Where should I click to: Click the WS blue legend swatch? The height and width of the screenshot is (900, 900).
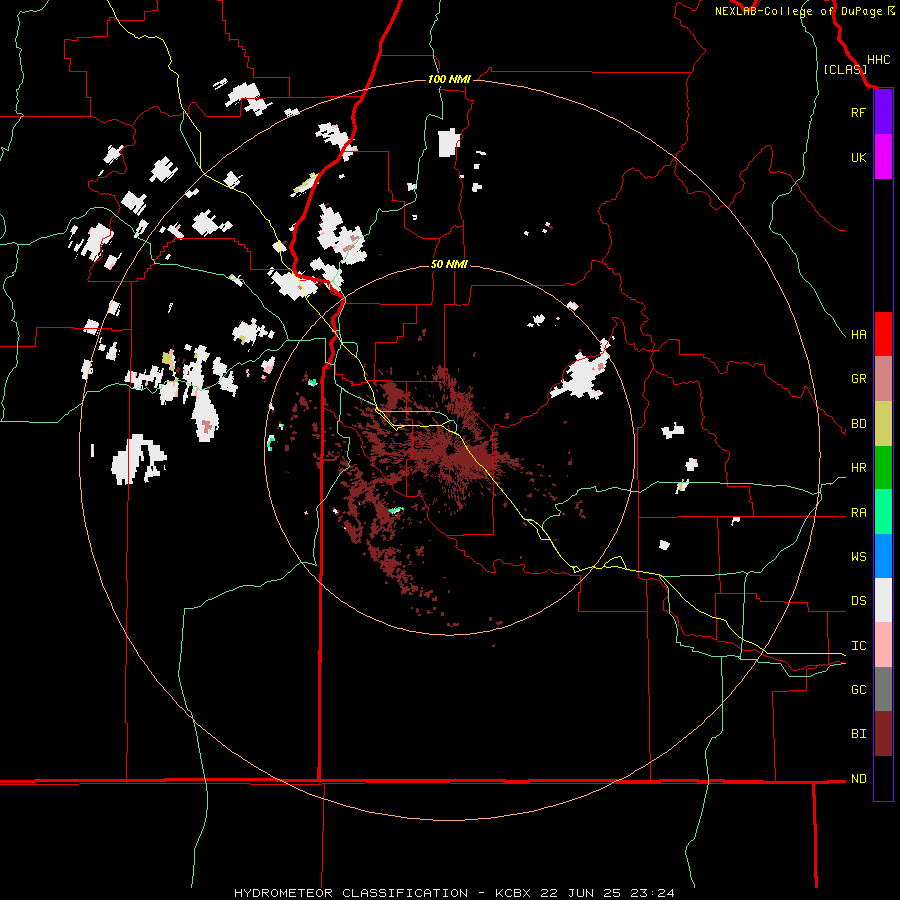click(883, 556)
